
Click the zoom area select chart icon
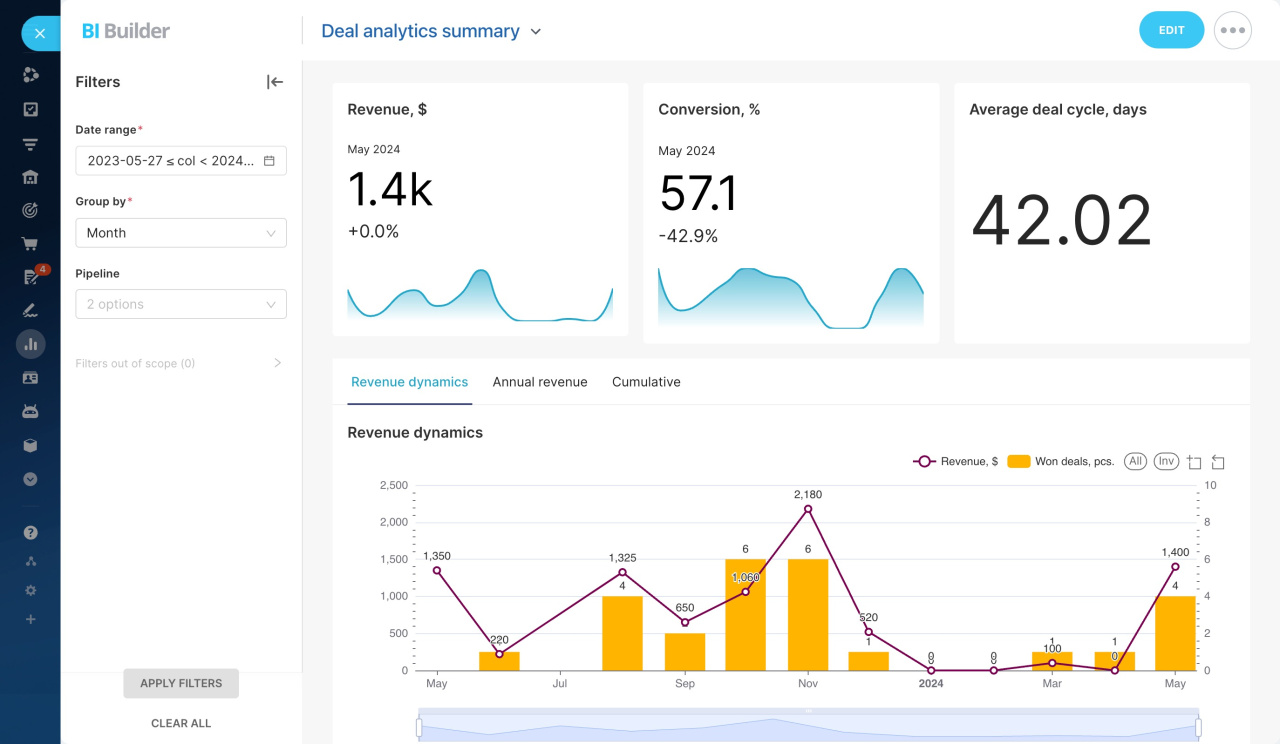click(1193, 462)
